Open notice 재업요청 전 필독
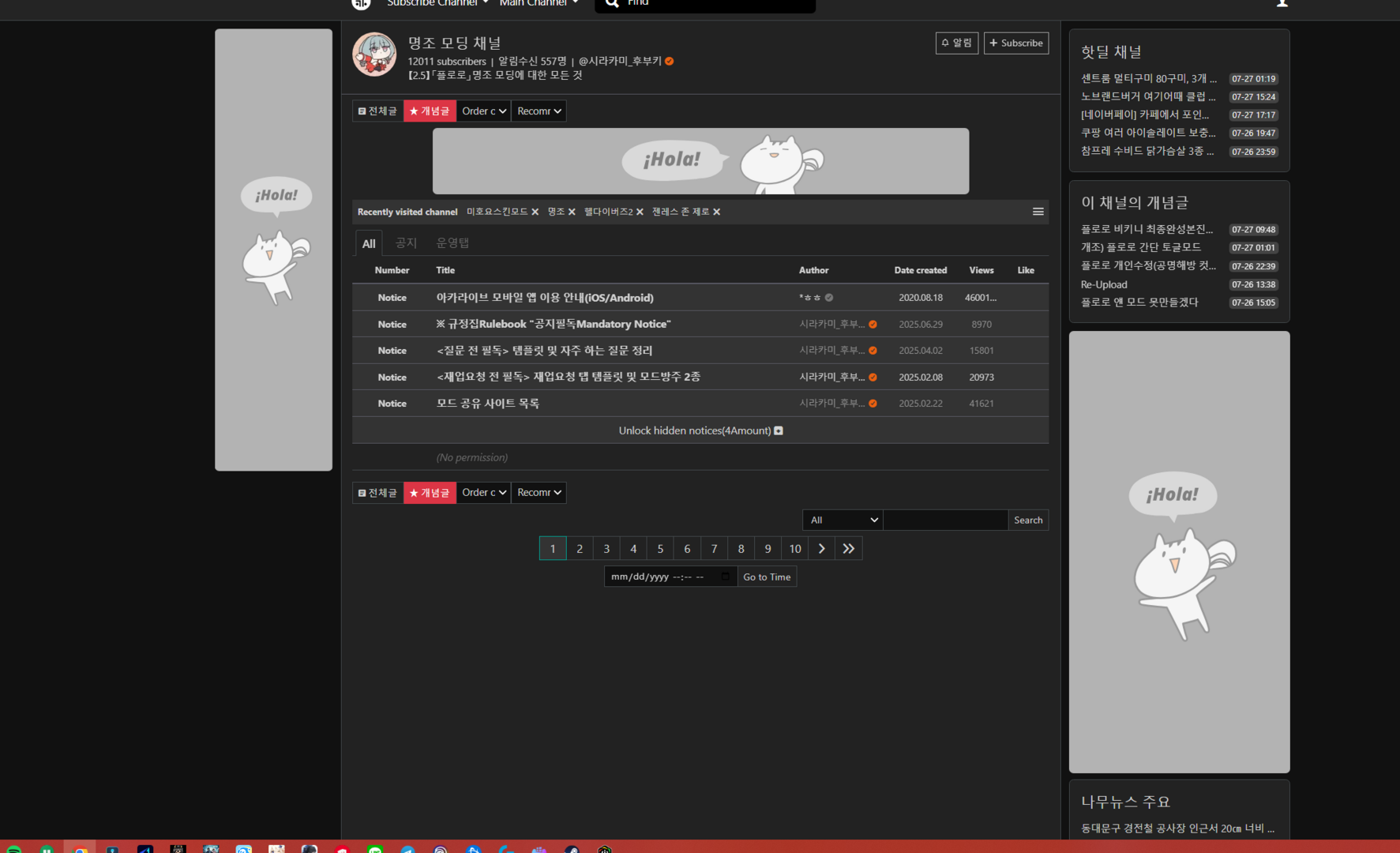Image resolution: width=1400 pixels, height=853 pixels. pyautogui.click(x=569, y=377)
